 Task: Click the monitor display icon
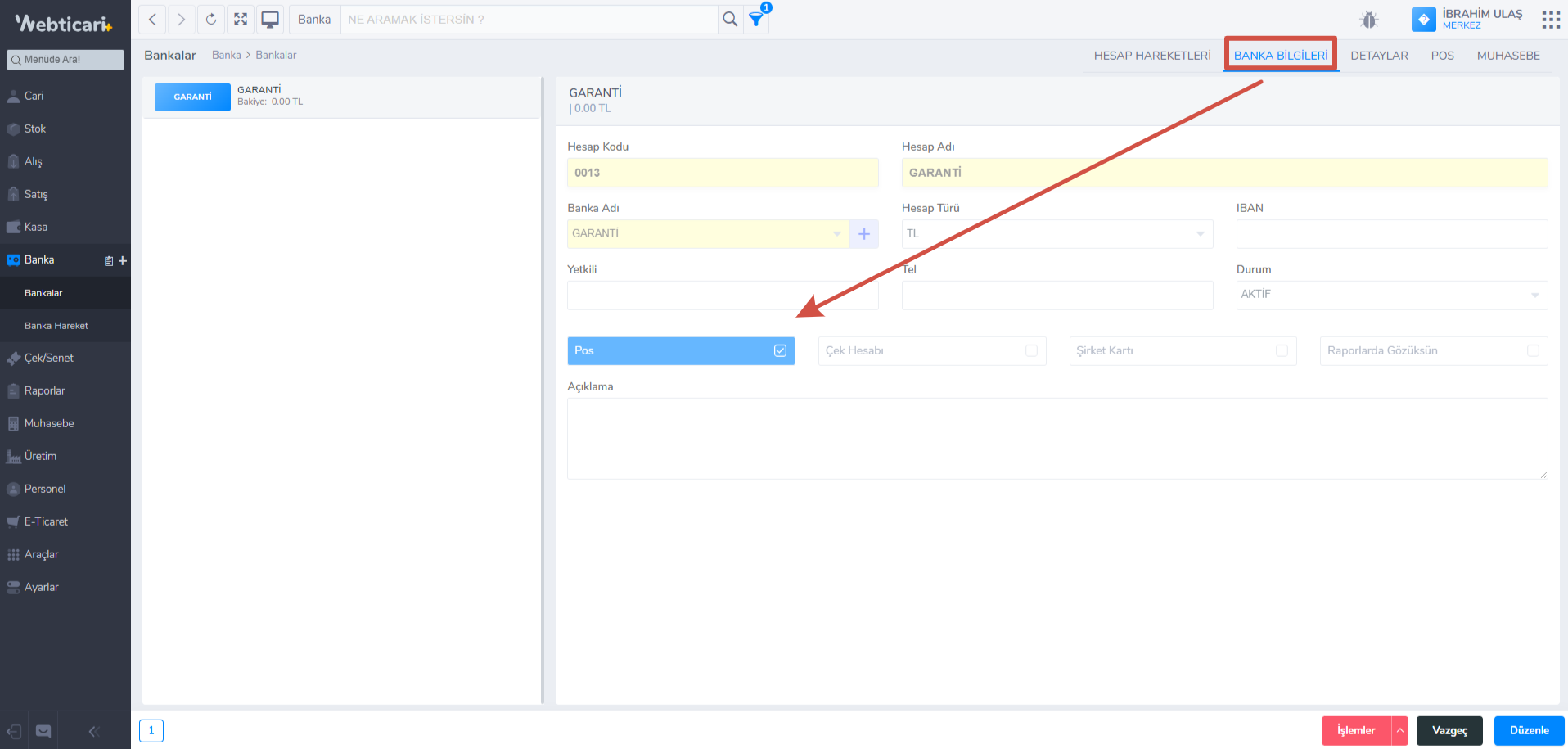tap(270, 19)
